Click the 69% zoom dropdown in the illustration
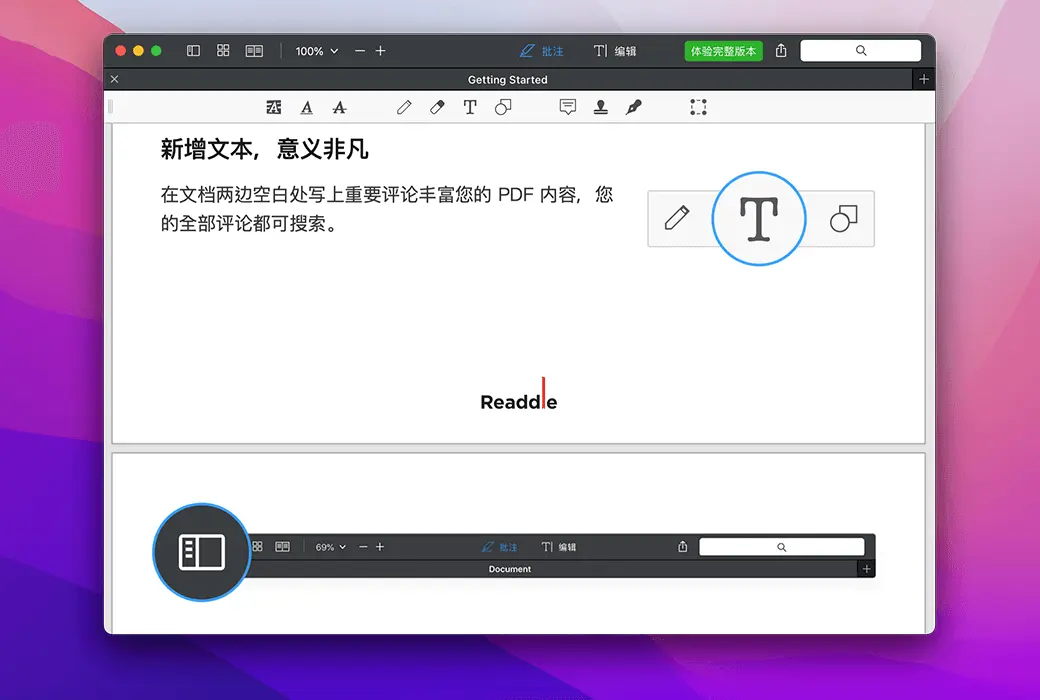The width and height of the screenshot is (1040, 700). (330, 547)
